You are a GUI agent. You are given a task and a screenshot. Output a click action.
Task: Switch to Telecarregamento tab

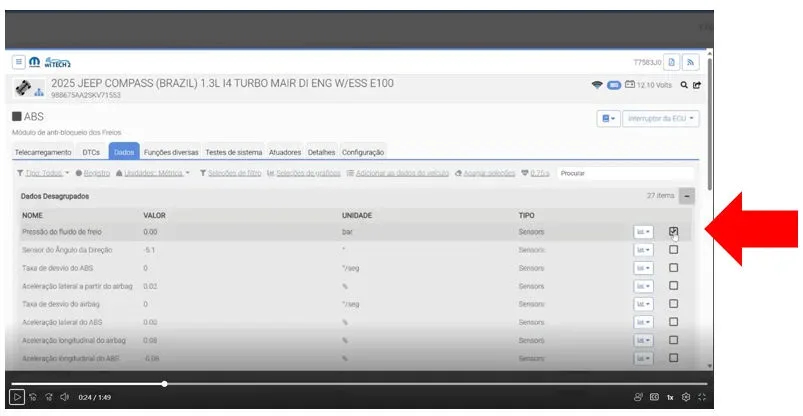tap(43, 152)
